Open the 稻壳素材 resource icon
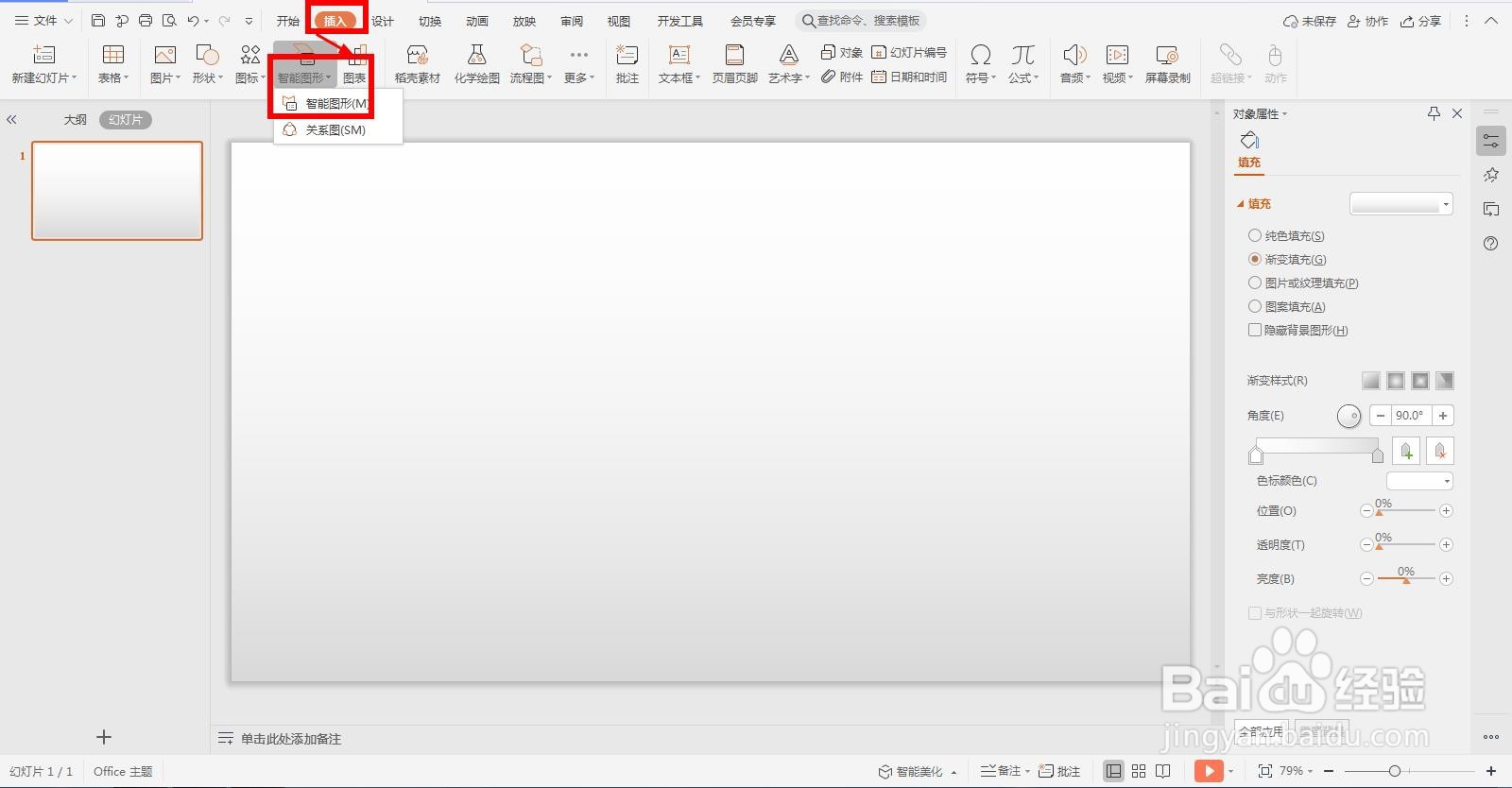1512x788 pixels. (x=417, y=55)
